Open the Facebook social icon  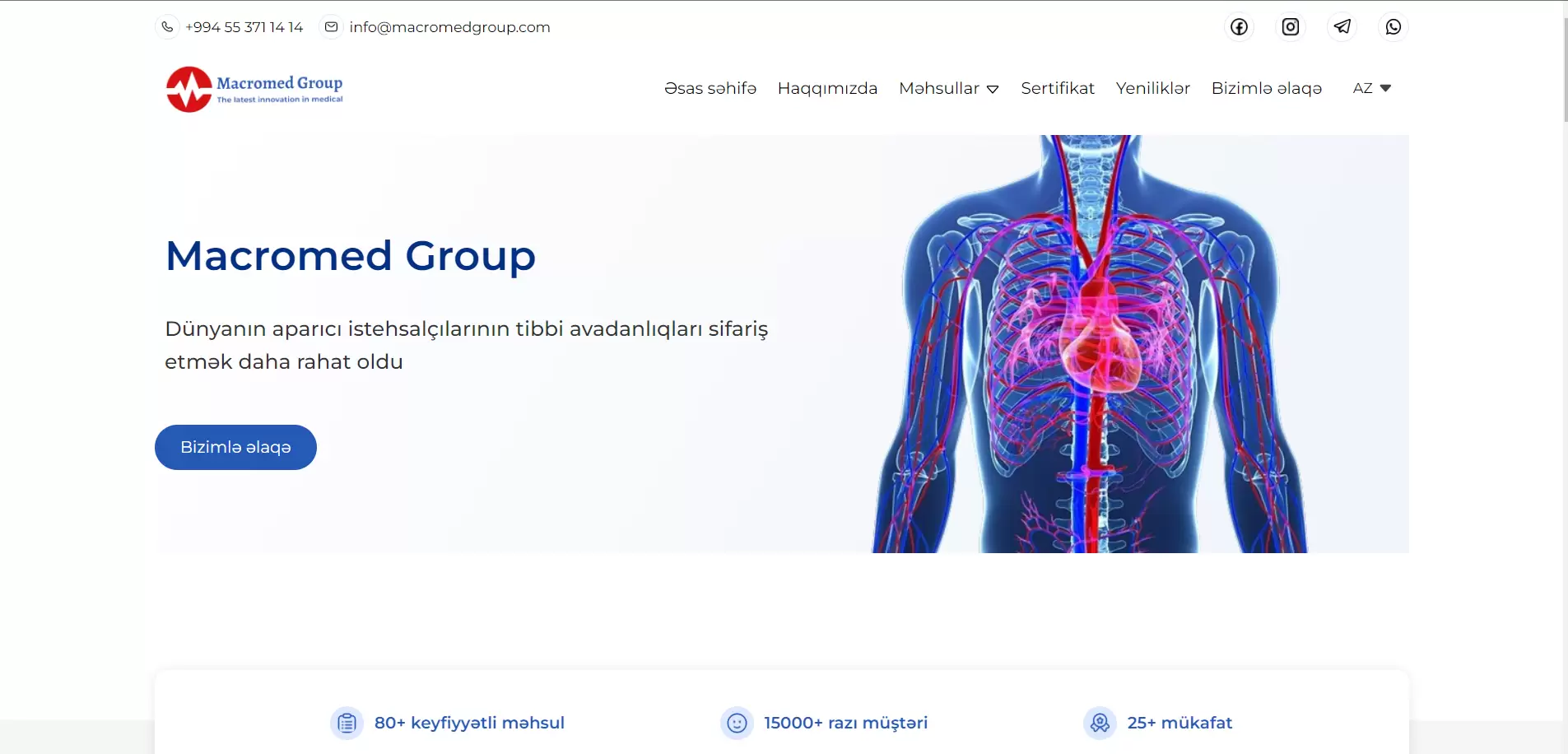pyautogui.click(x=1239, y=27)
